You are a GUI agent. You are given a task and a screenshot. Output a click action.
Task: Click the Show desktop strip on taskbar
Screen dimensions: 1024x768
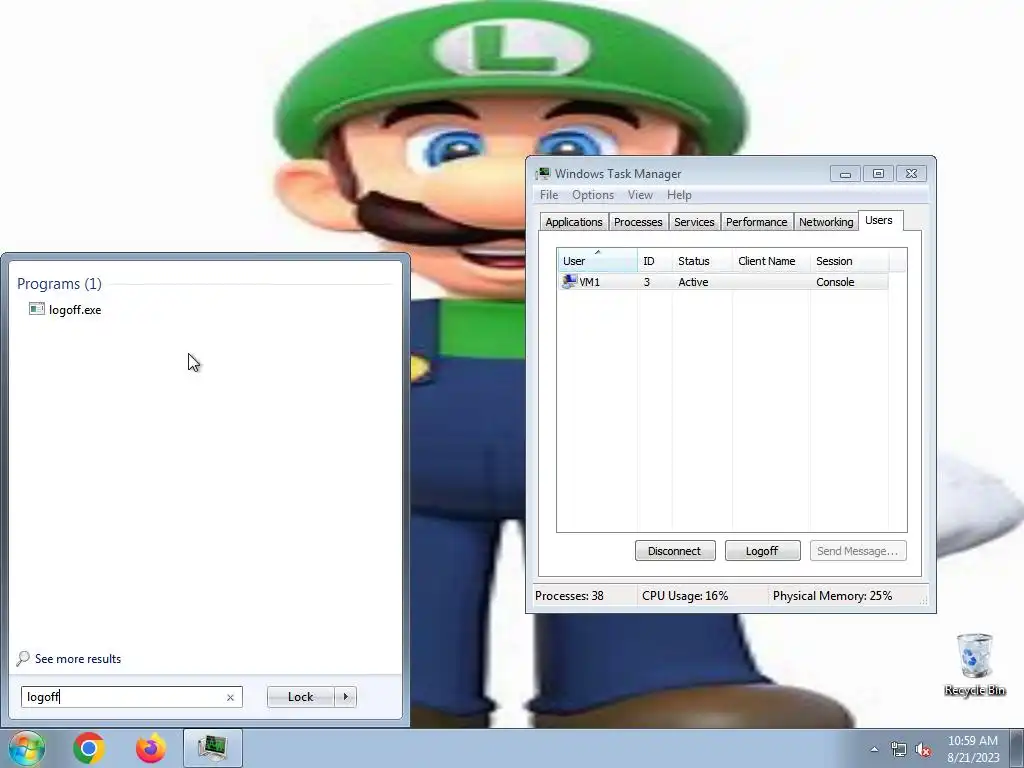click(x=1017, y=748)
